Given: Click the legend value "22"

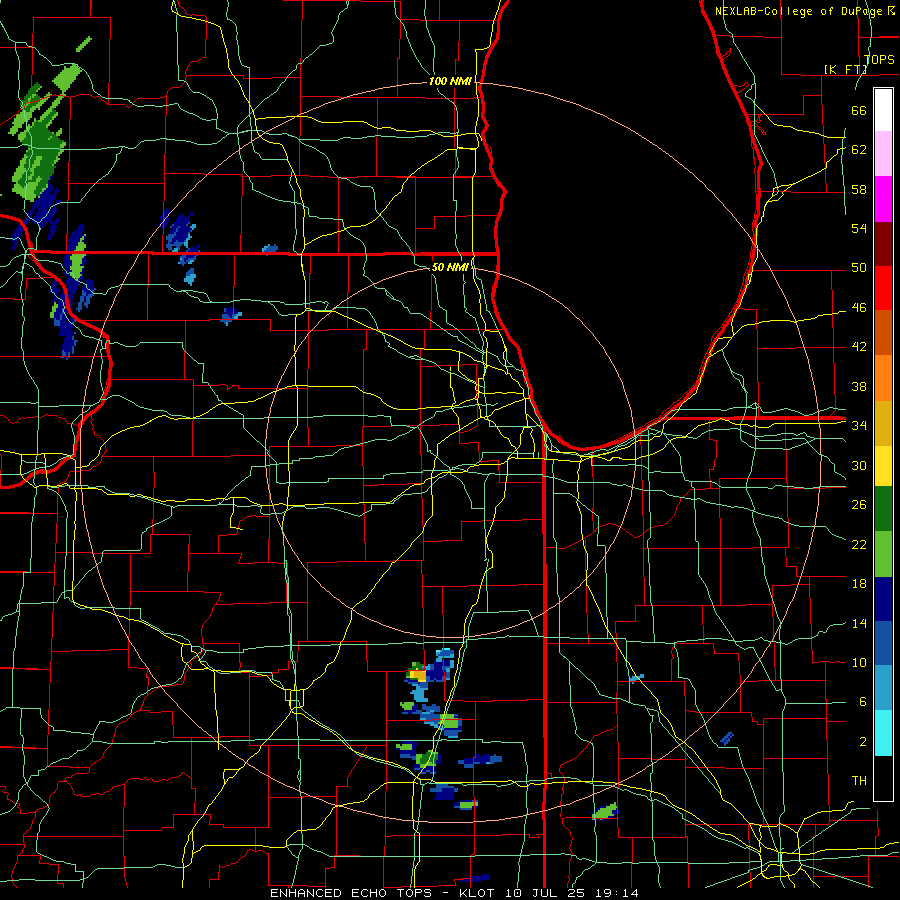Looking at the screenshot, I should (x=859, y=545).
